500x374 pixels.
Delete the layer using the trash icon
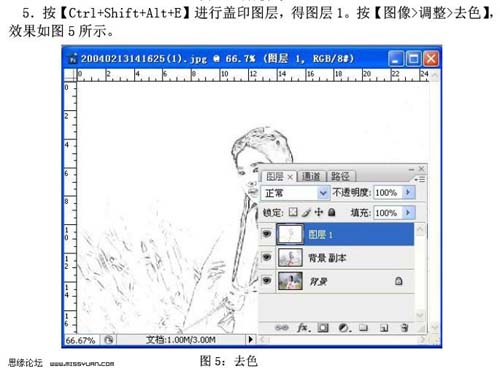pyautogui.click(x=405, y=328)
